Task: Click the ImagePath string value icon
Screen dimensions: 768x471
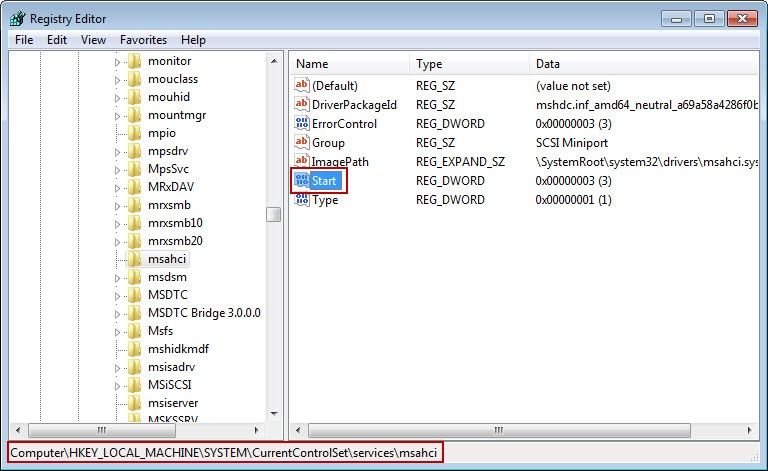Action: coord(303,162)
